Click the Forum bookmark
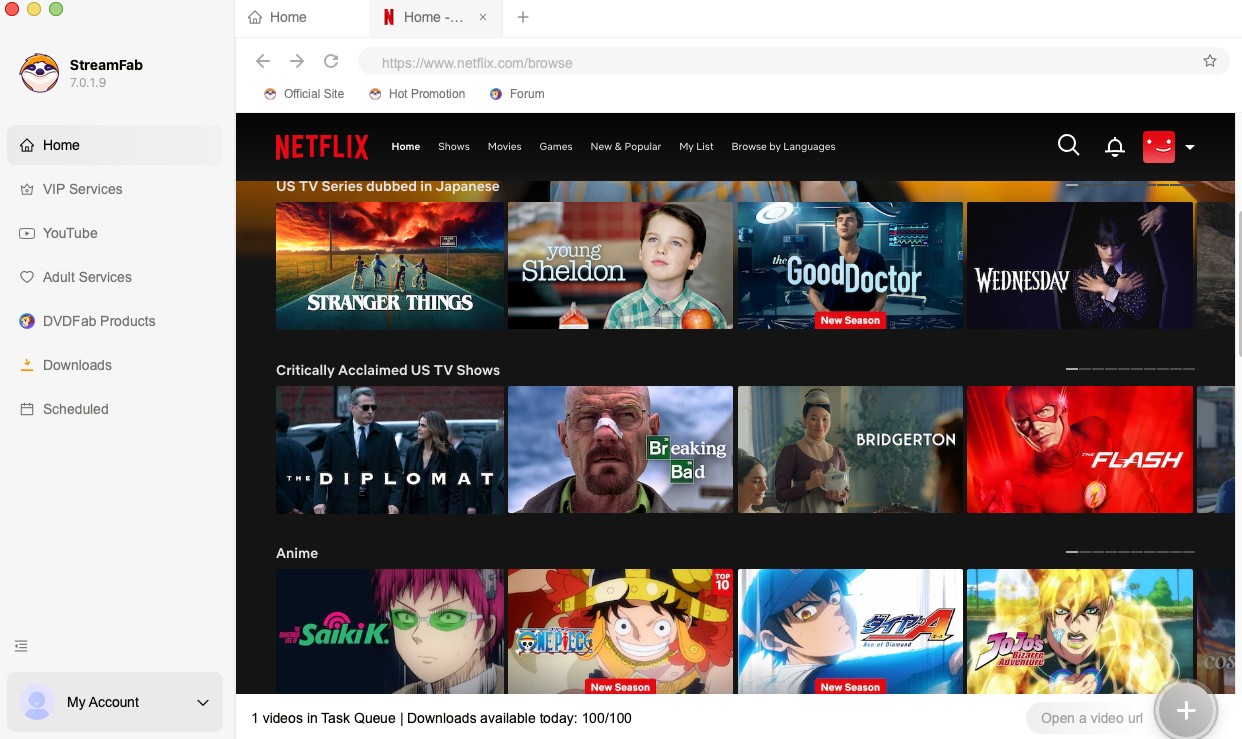This screenshot has width=1242, height=739. click(x=517, y=94)
